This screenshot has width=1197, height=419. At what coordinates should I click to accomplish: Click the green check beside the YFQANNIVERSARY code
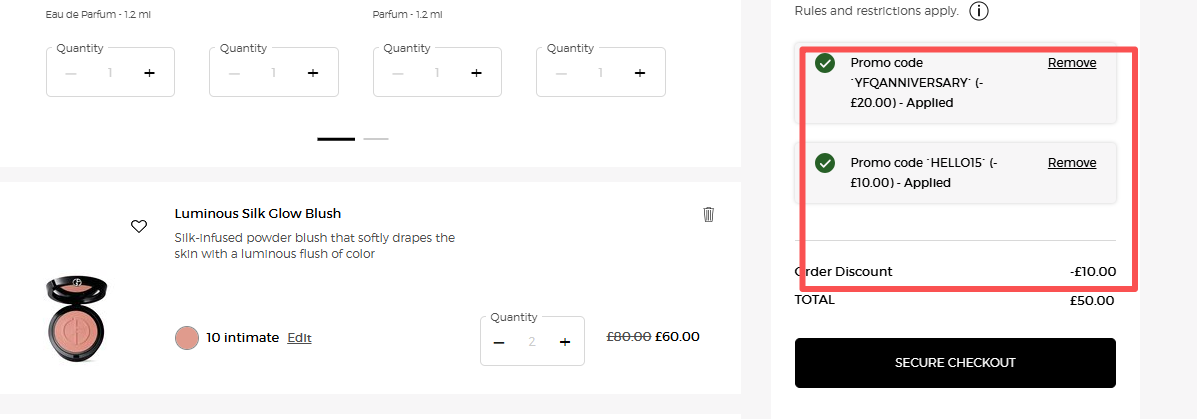pyautogui.click(x=825, y=63)
